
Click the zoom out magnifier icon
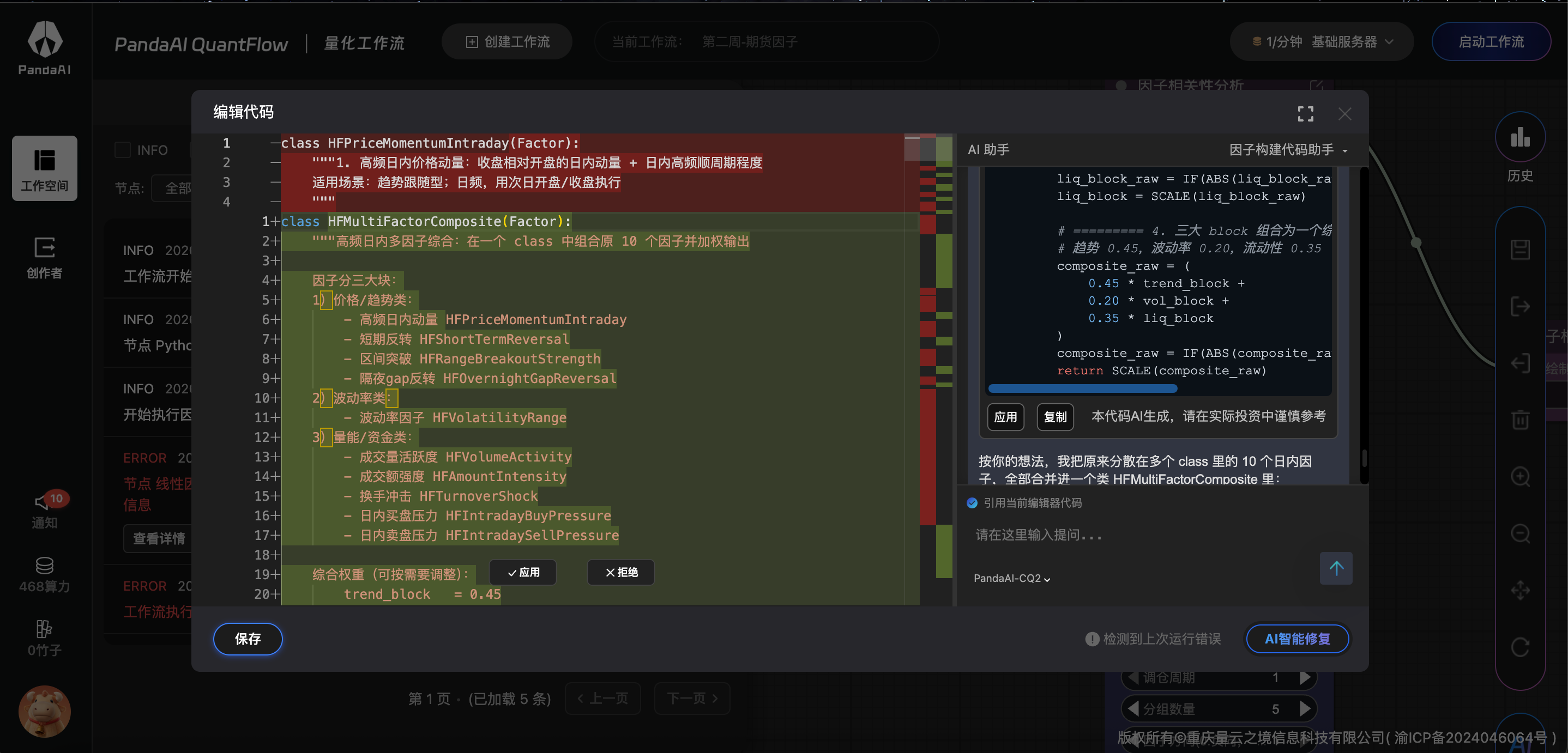(x=1520, y=533)
